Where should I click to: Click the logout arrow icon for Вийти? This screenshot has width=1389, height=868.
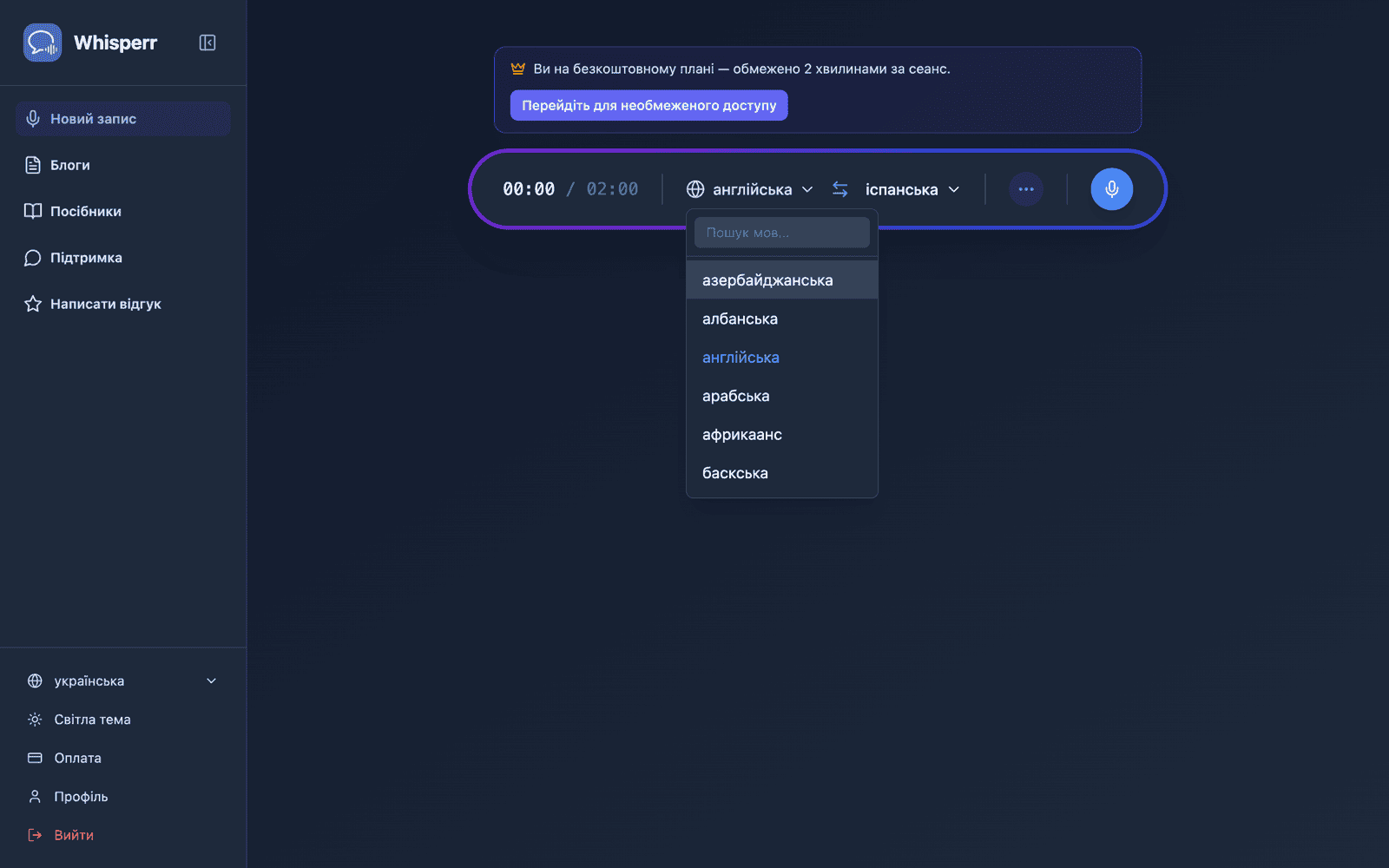point(35,835)
